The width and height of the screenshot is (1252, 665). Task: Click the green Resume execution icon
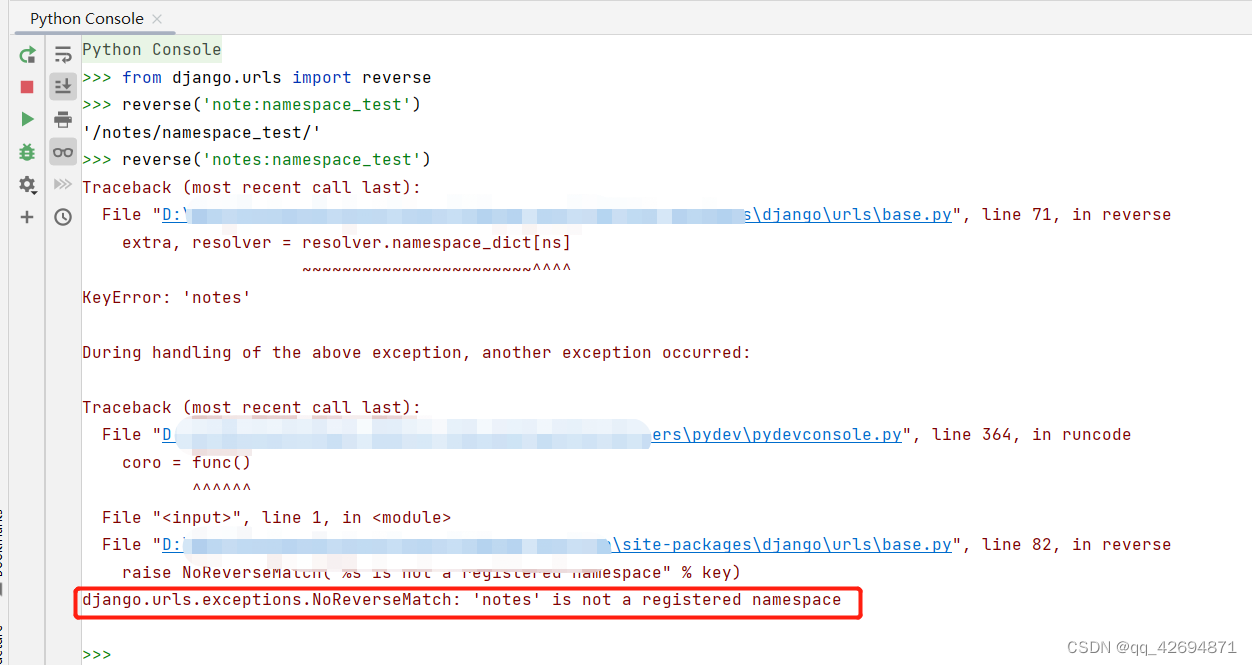[x=27, y=118]
